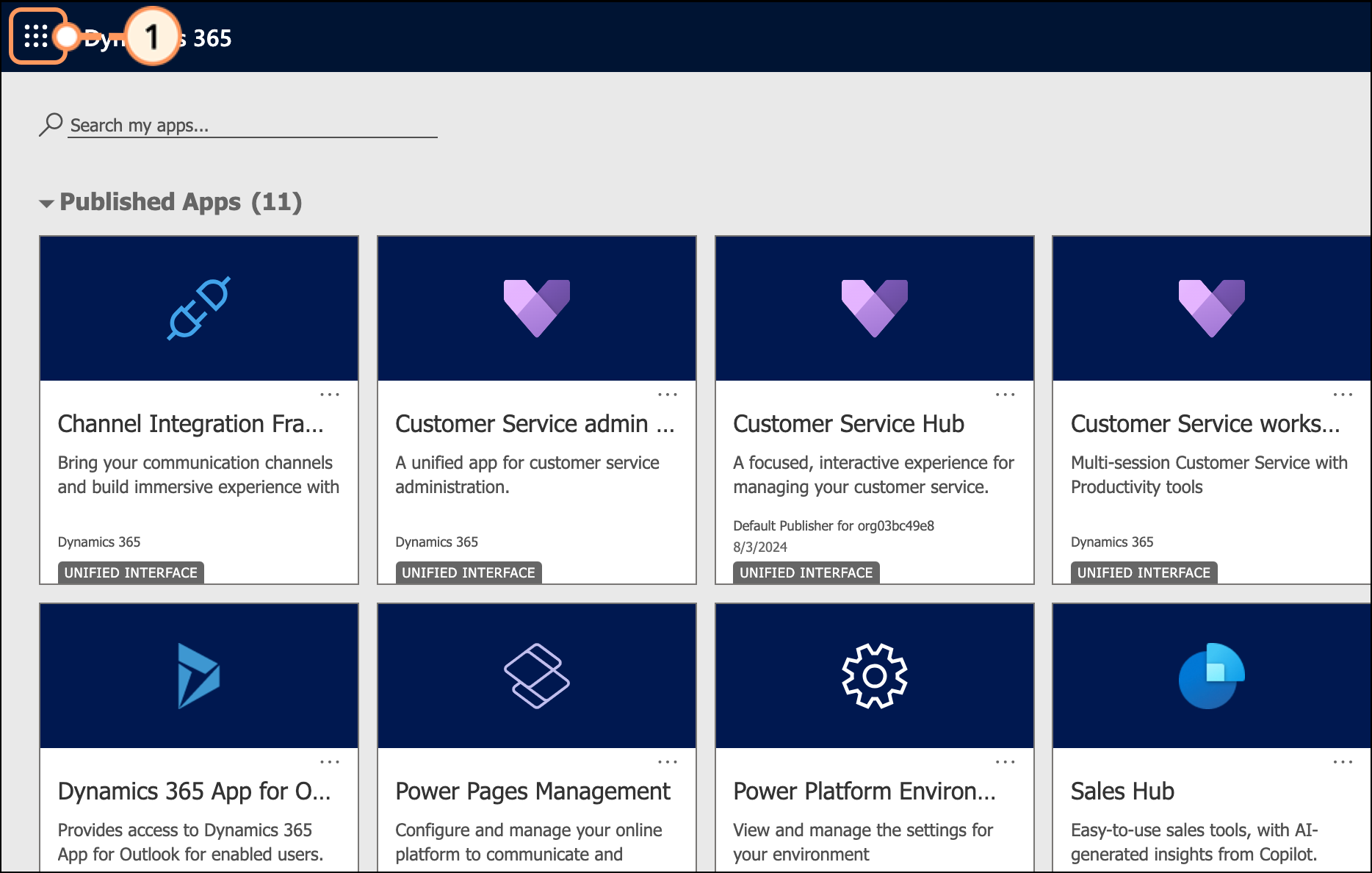Open the Dynamics 365 App for O... title

tap(195, 791)
